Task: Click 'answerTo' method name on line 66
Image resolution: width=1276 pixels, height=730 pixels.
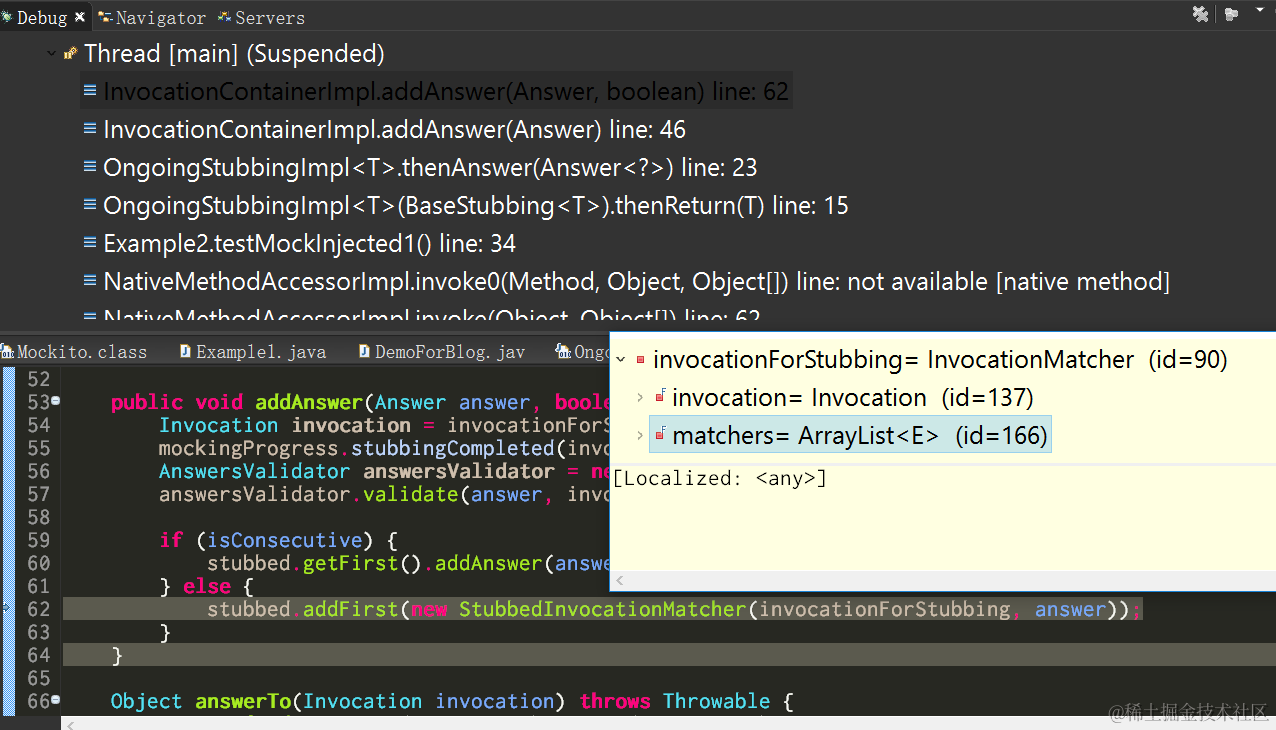Action: coord(242,701)
